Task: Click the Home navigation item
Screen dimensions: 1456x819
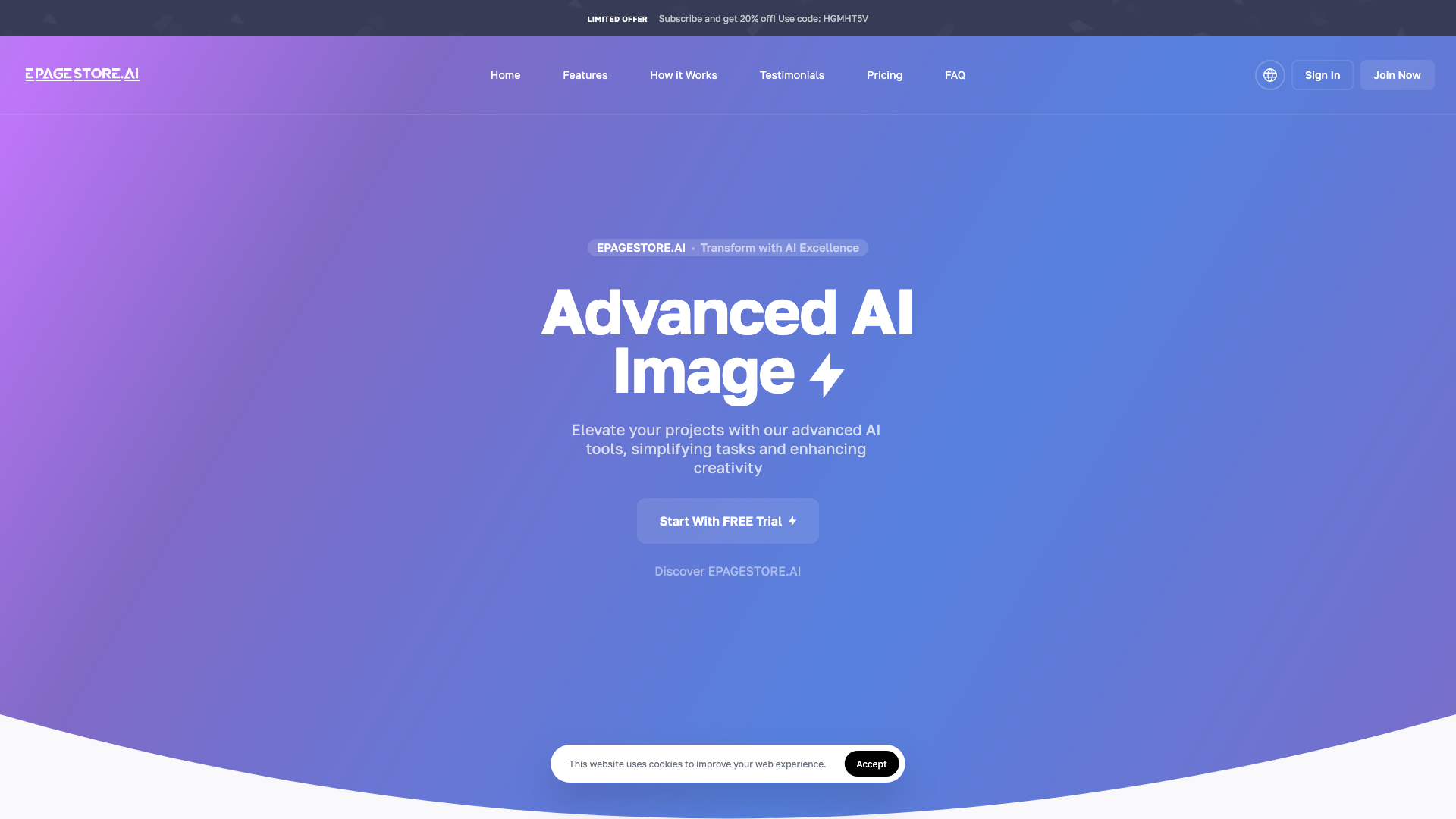Action: tap(505, 75)
